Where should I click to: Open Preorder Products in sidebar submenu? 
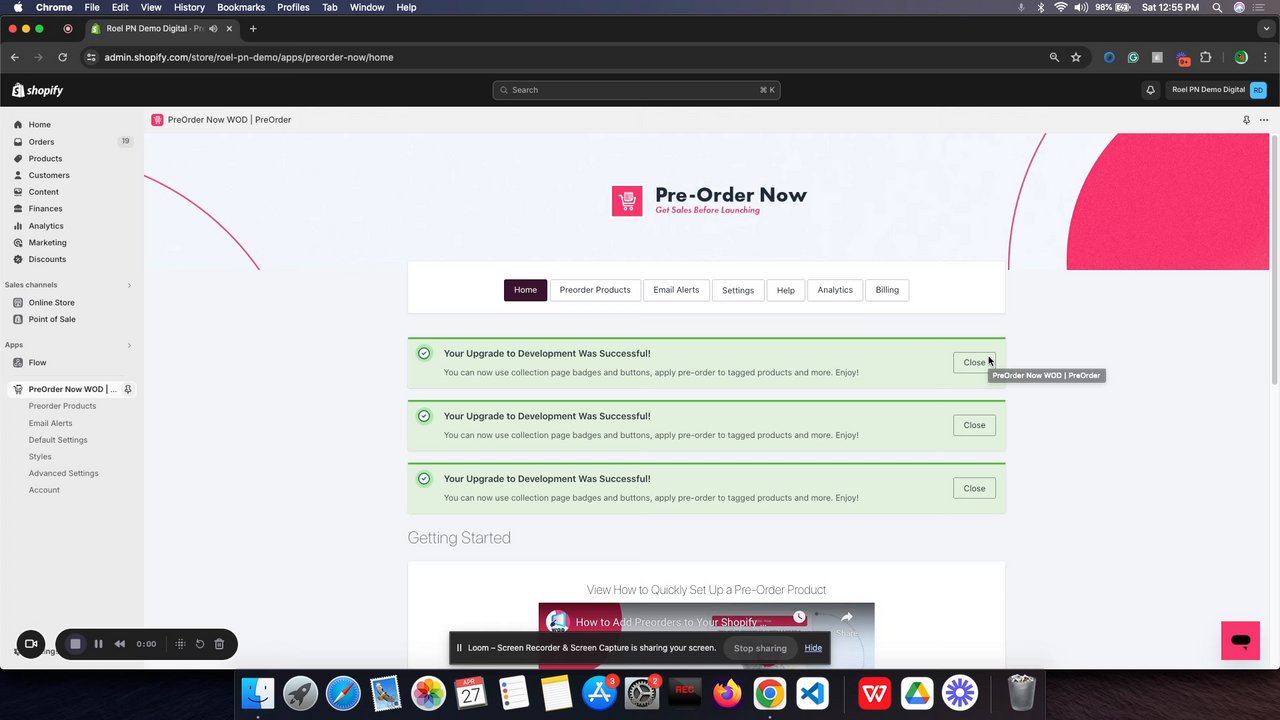62,406
